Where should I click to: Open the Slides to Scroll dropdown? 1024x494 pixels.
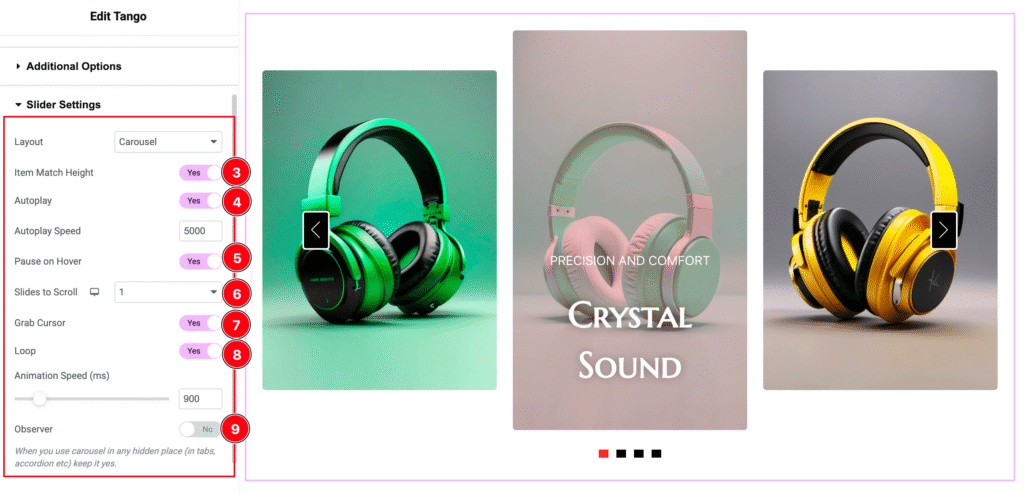tap(168, 292)
